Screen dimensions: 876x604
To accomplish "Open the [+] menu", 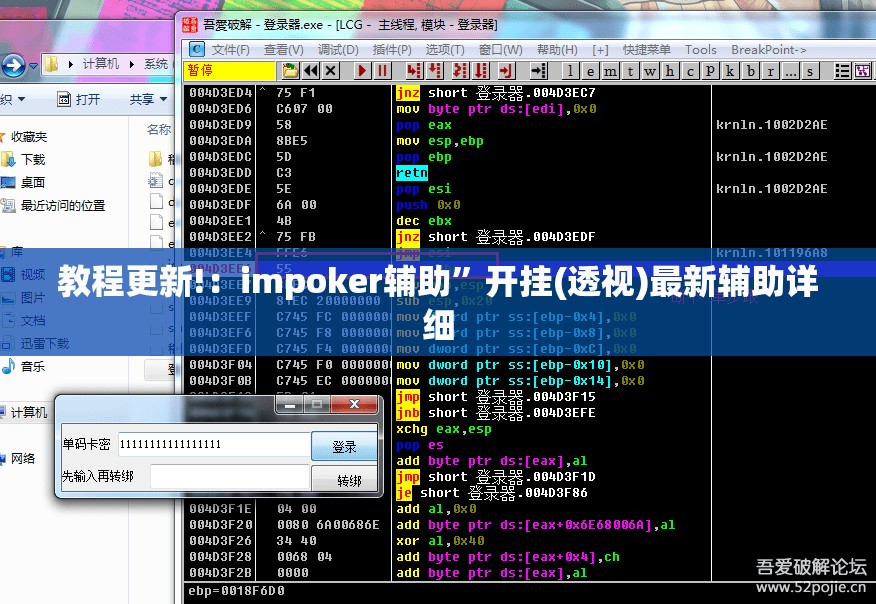I will coord(601,50).
